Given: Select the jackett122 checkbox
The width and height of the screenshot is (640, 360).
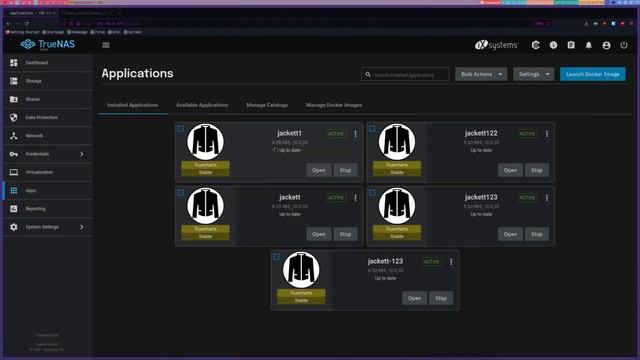Looking at the screenshot, I should 372,129.
